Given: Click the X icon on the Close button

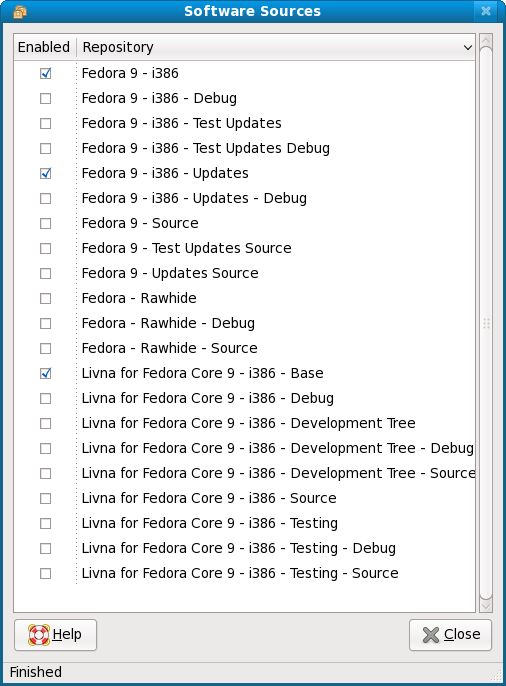Looking at the screenshot, I should (x=431, y=635).
